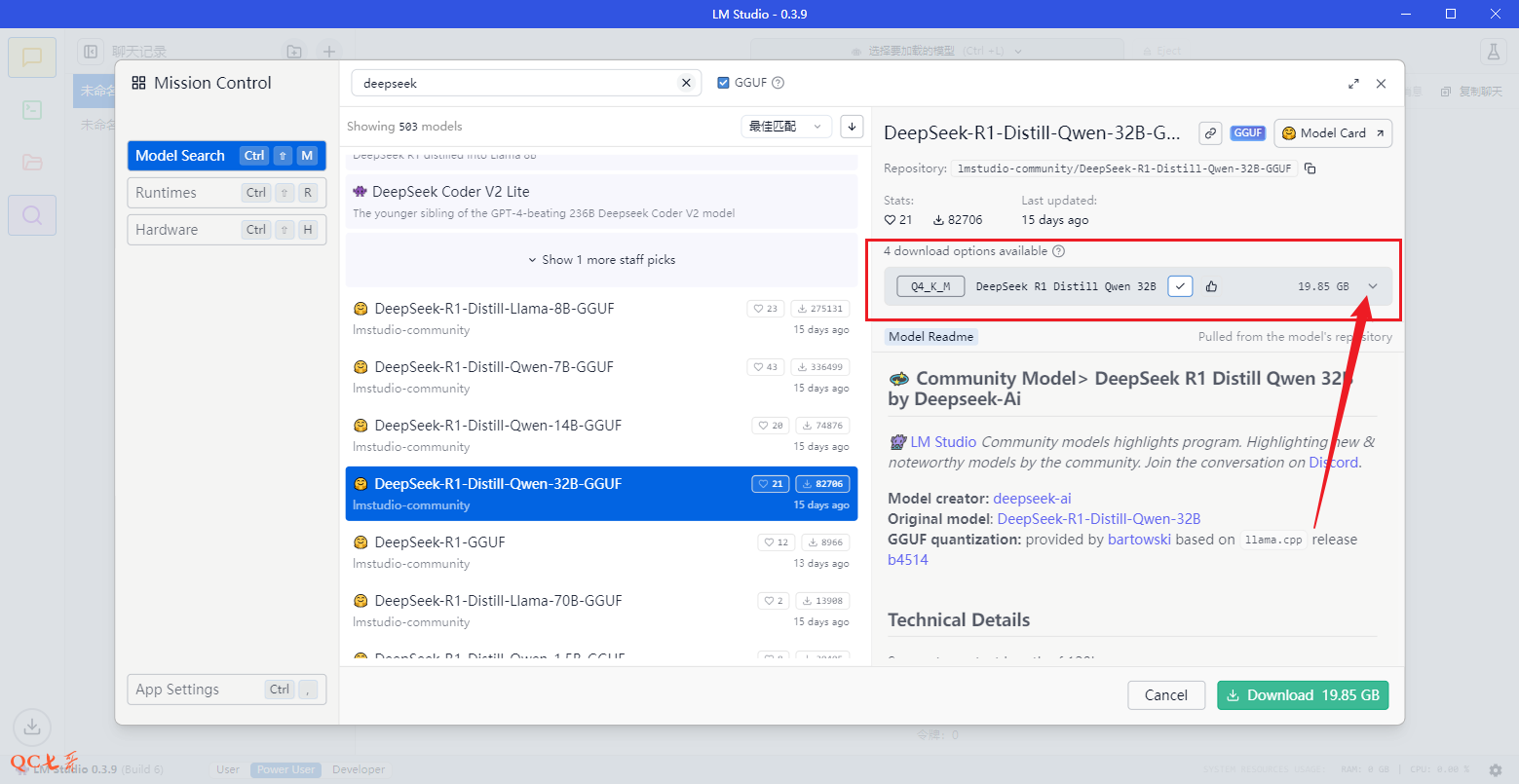The image size is (1519, 784).
Task: Click the copy model link icon
Action: pos(1210,133)
